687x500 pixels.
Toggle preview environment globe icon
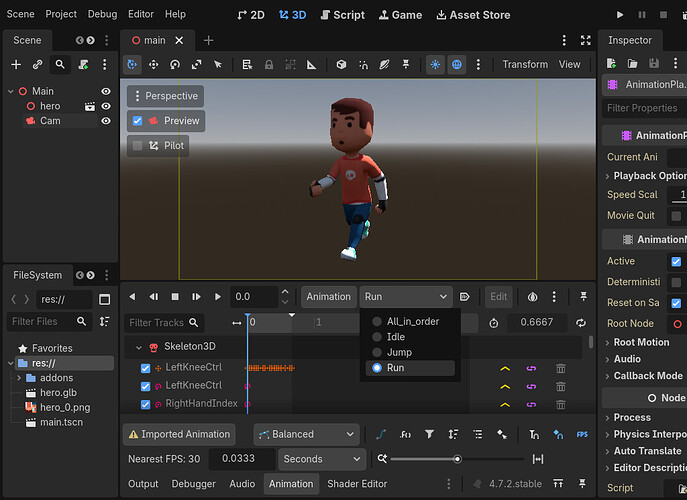[x=457, y=65]
